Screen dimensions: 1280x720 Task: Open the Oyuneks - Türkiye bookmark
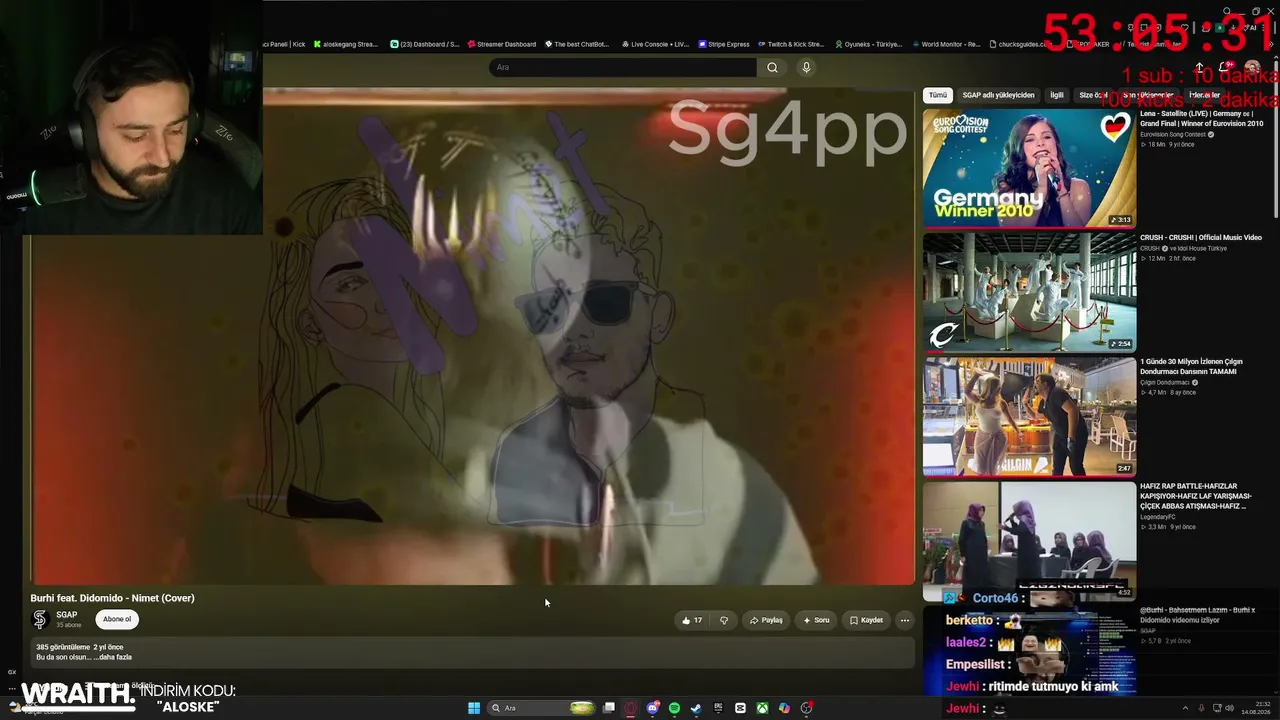867,44
